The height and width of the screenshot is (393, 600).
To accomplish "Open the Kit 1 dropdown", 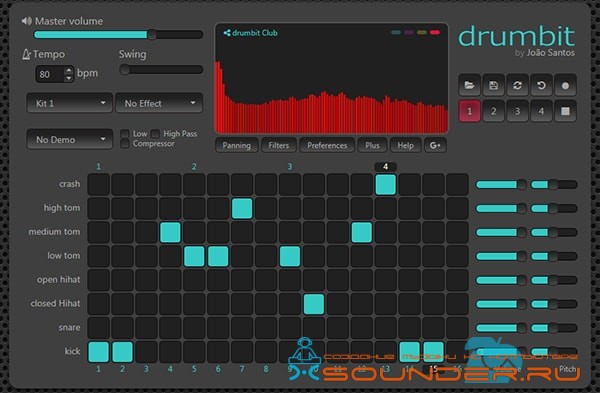I will coord(69,103).
